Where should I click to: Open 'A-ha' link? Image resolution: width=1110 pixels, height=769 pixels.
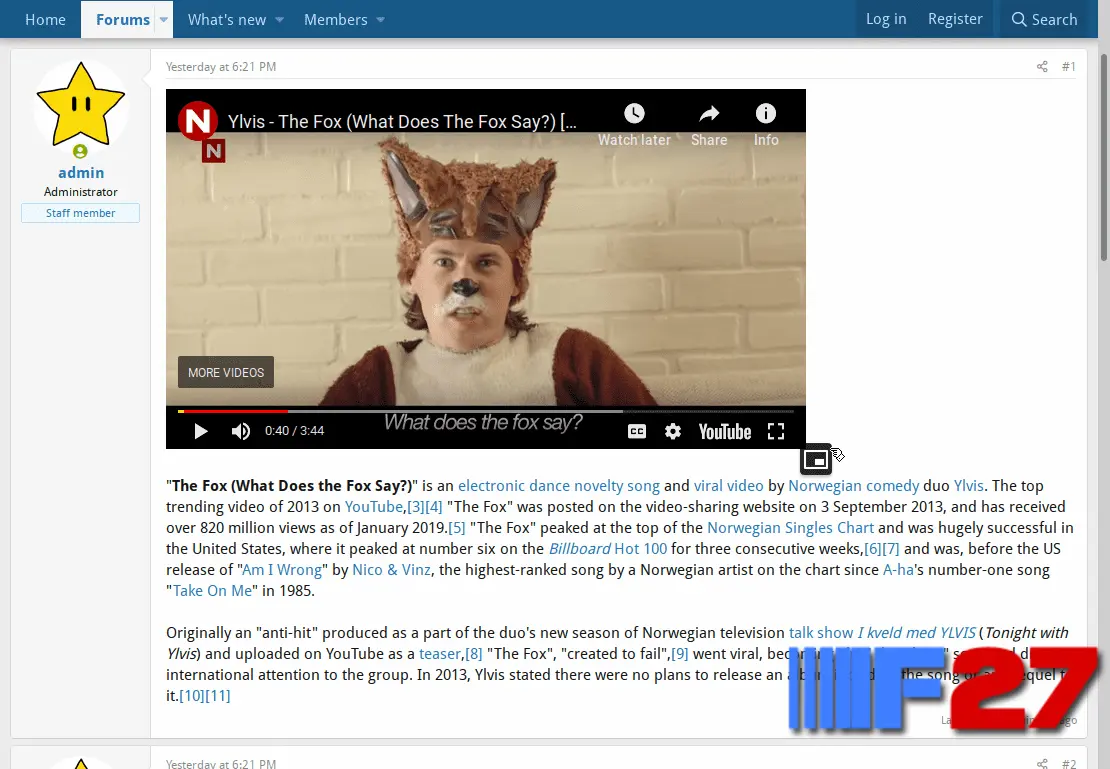click(898, 570)
